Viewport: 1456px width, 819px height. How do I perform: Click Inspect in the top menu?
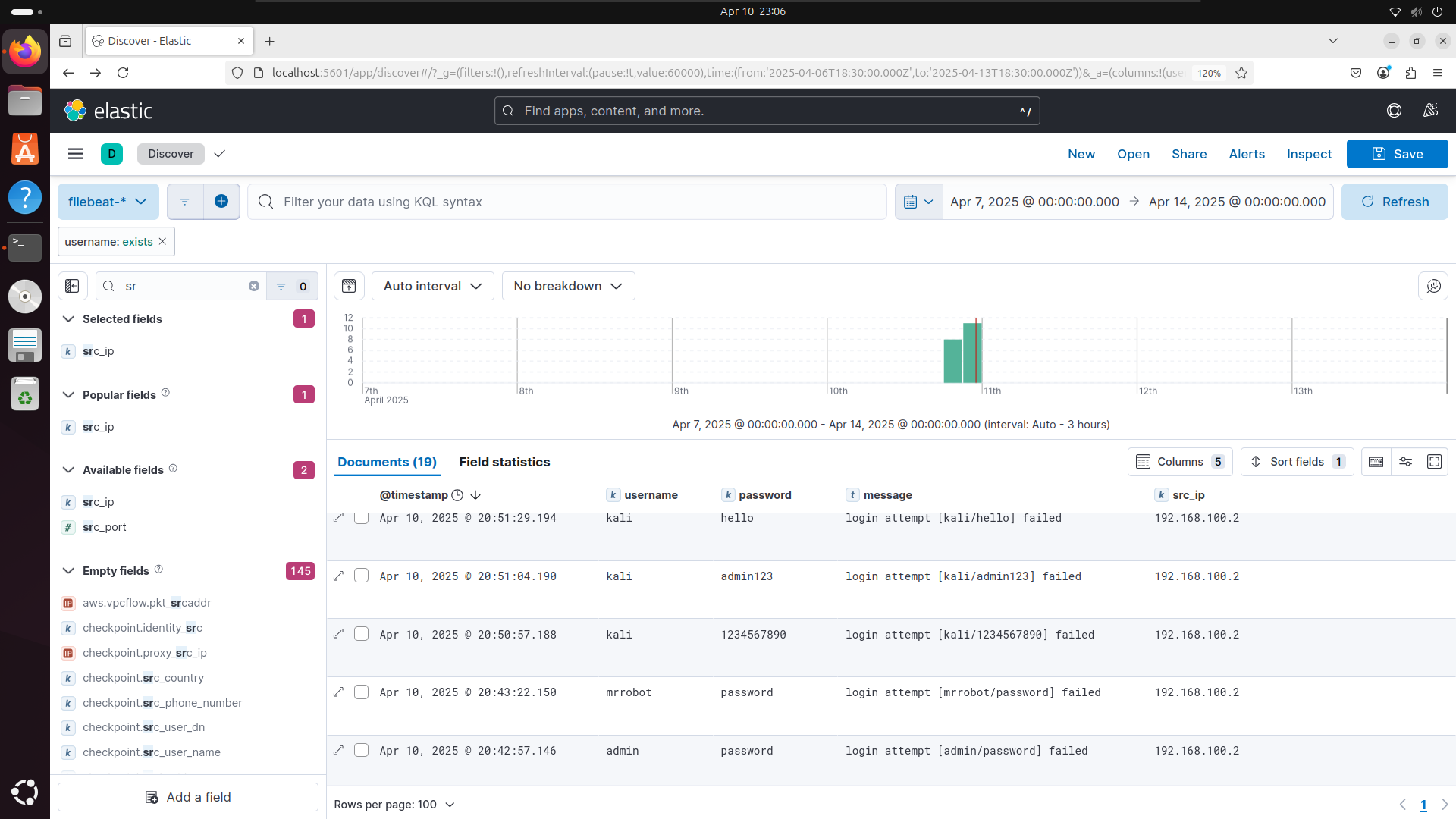(1309, 154)
